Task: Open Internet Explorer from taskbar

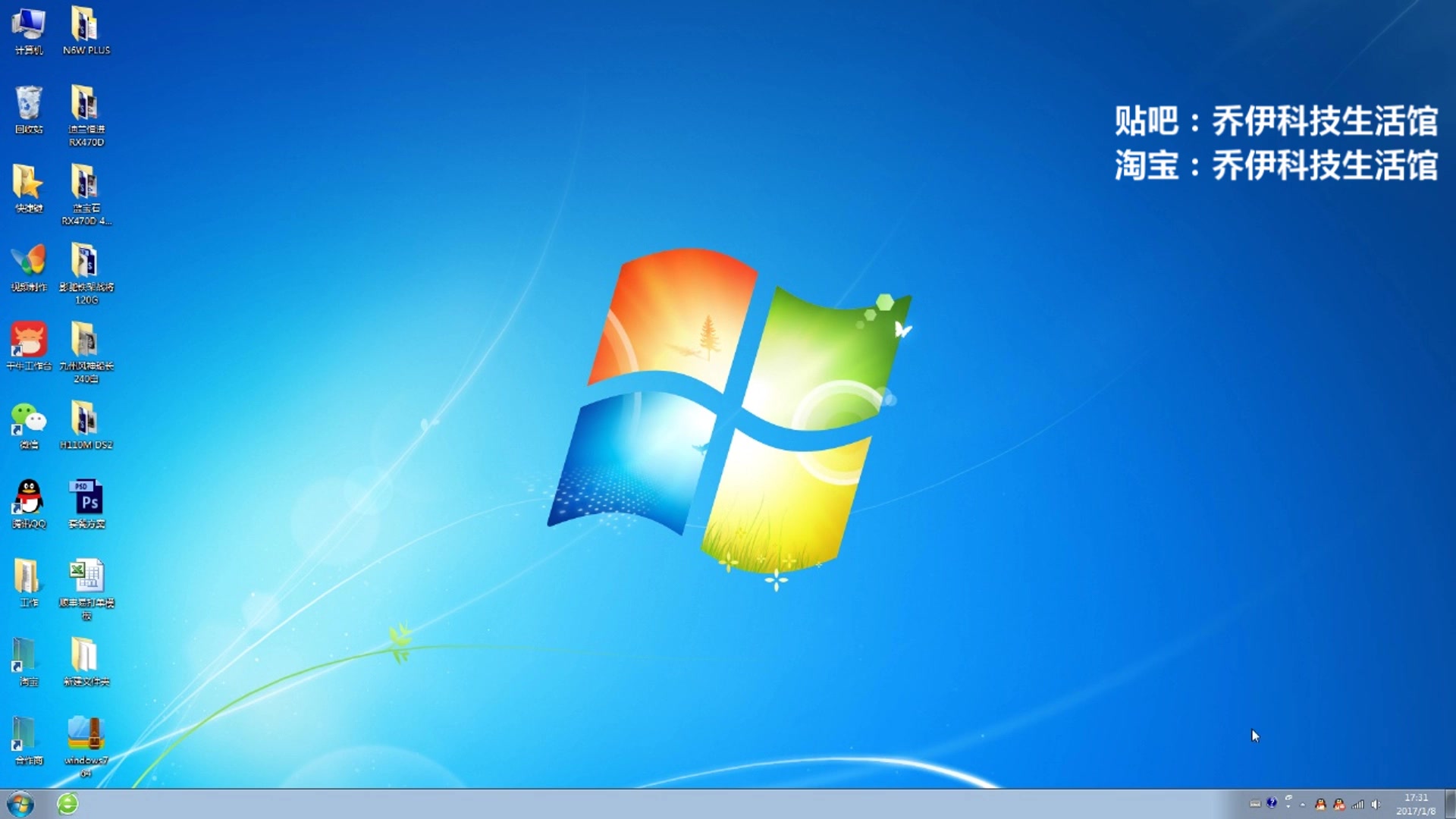Action: point(68,804)
